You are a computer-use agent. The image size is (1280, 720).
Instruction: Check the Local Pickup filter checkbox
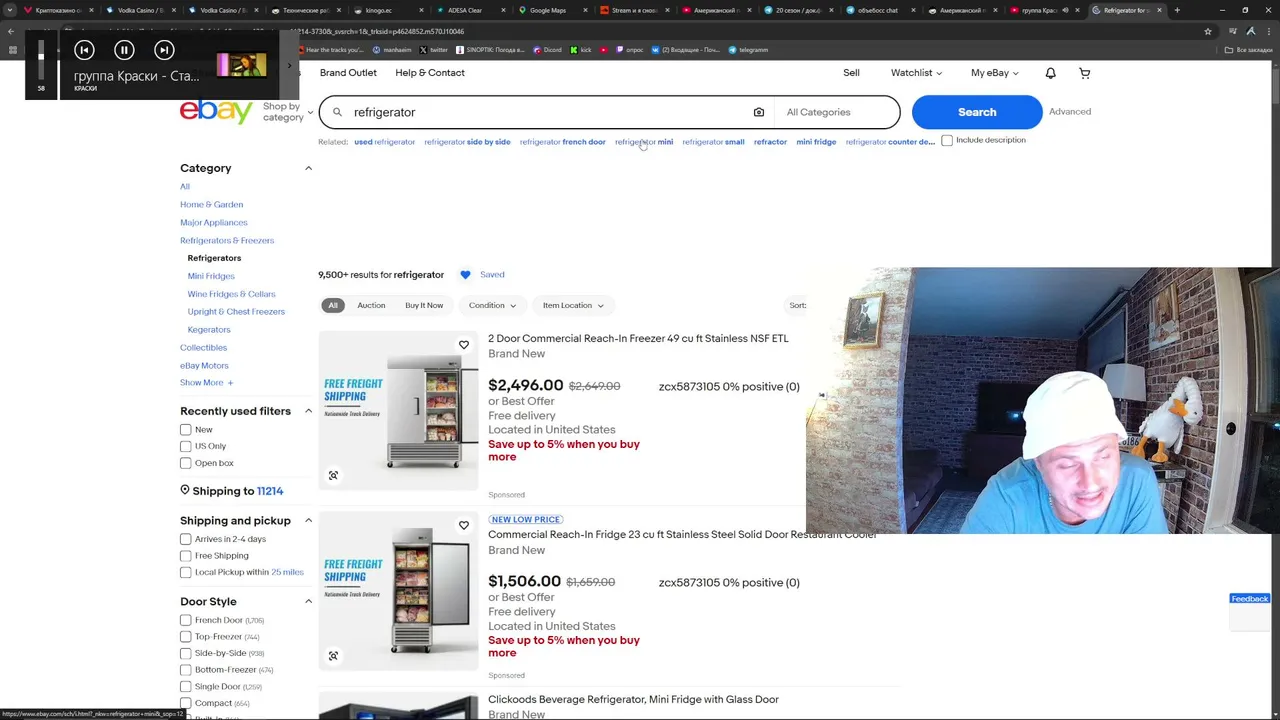[x=185, y=572]
